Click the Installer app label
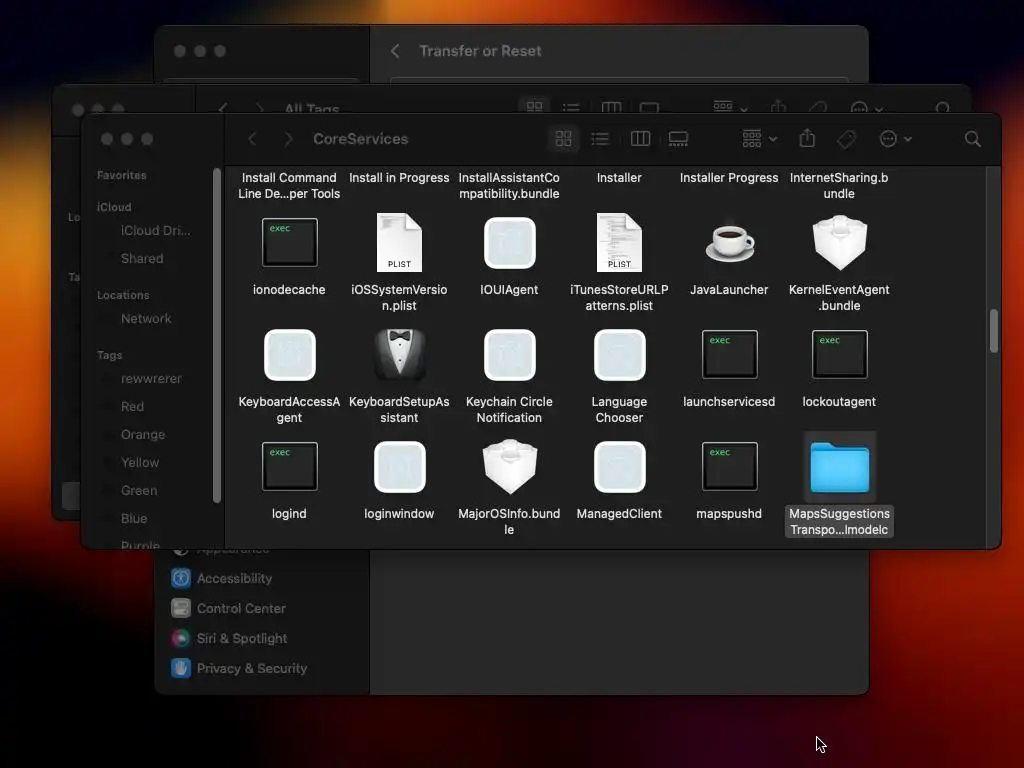 pyautogui.click(x=619, y=178)
